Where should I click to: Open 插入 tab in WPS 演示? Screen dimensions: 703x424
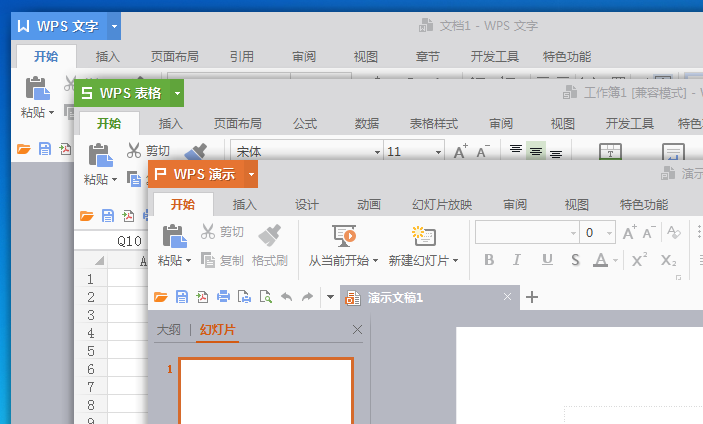point(245,205)
